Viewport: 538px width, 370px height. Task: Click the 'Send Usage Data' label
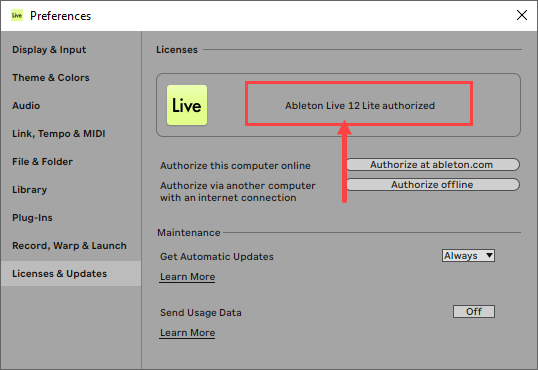click(x=201, y=313)
